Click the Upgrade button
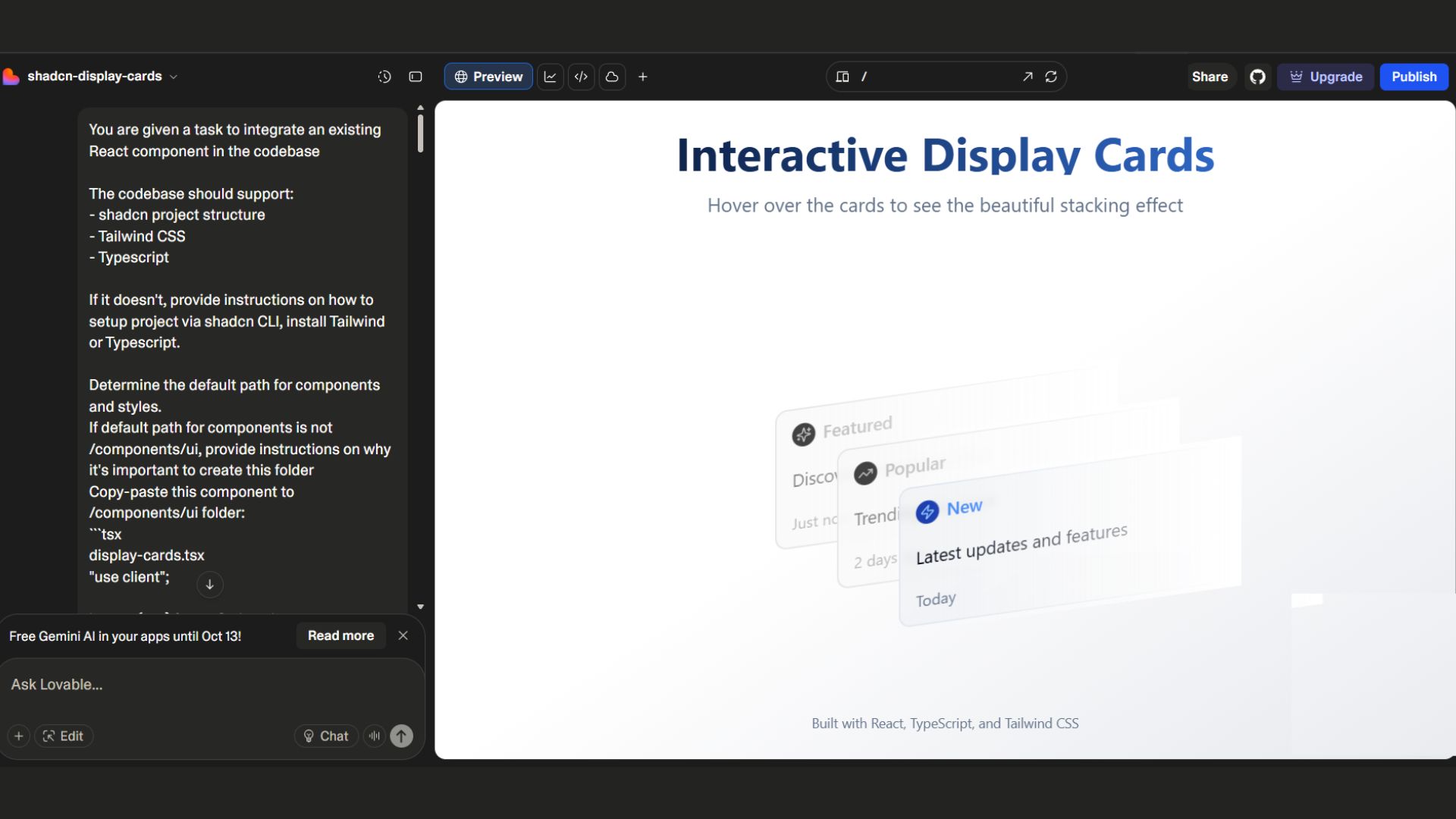The width and height of the screenshot is (1456, 819). coord(1326,77)
